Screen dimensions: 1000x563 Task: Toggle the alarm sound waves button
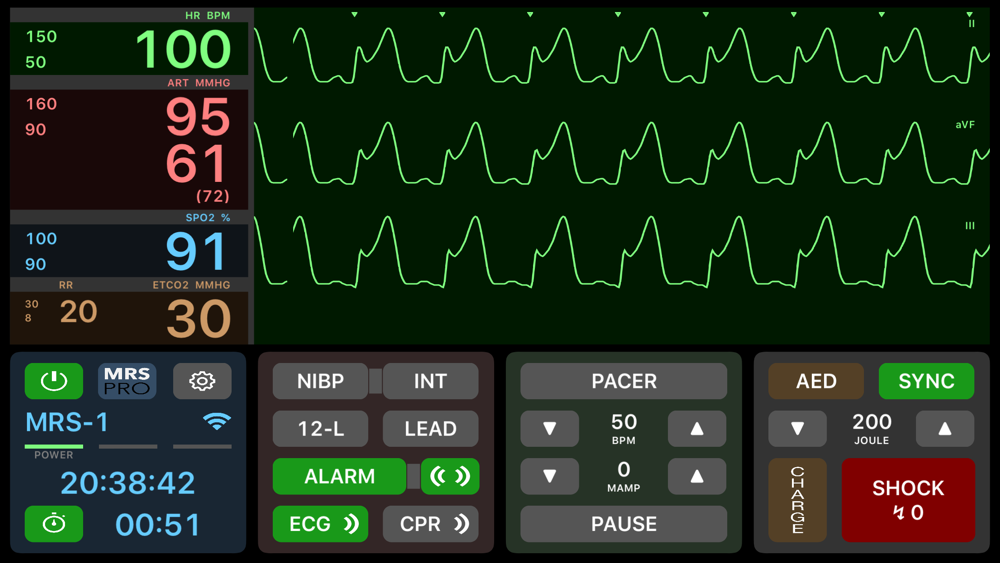pos(450,476)
